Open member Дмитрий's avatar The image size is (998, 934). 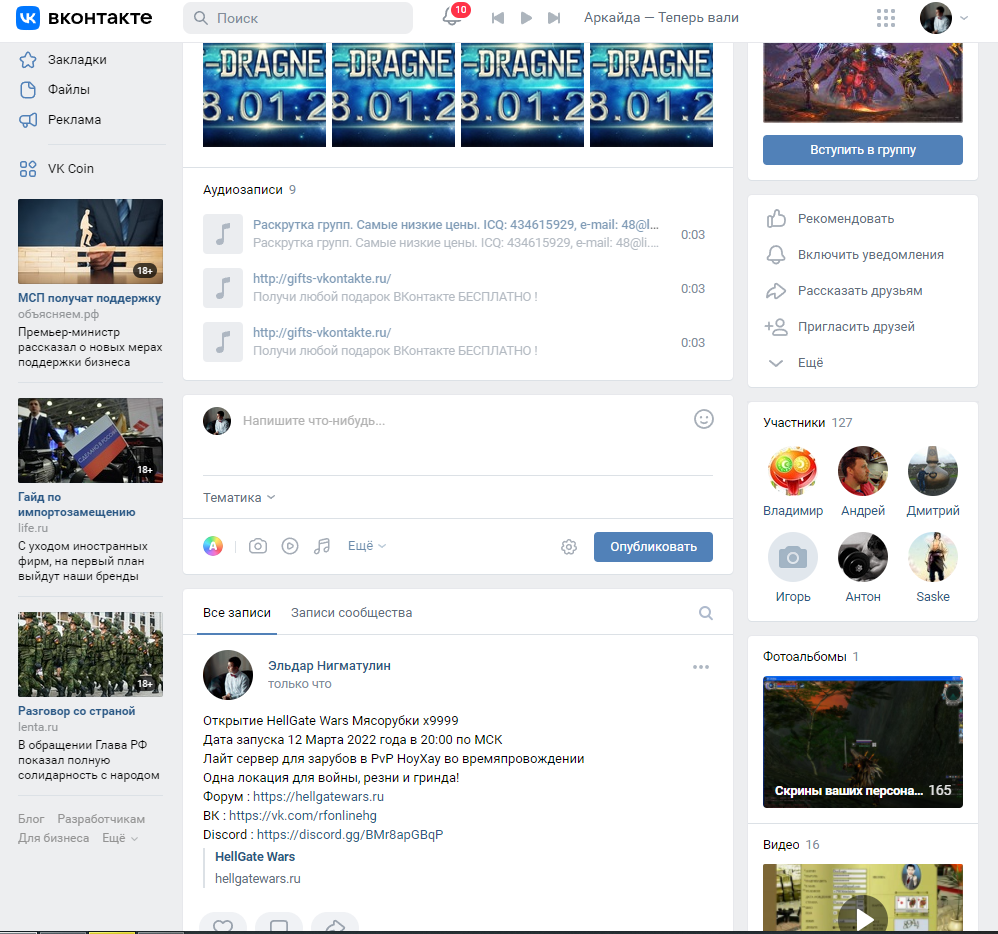932,471
